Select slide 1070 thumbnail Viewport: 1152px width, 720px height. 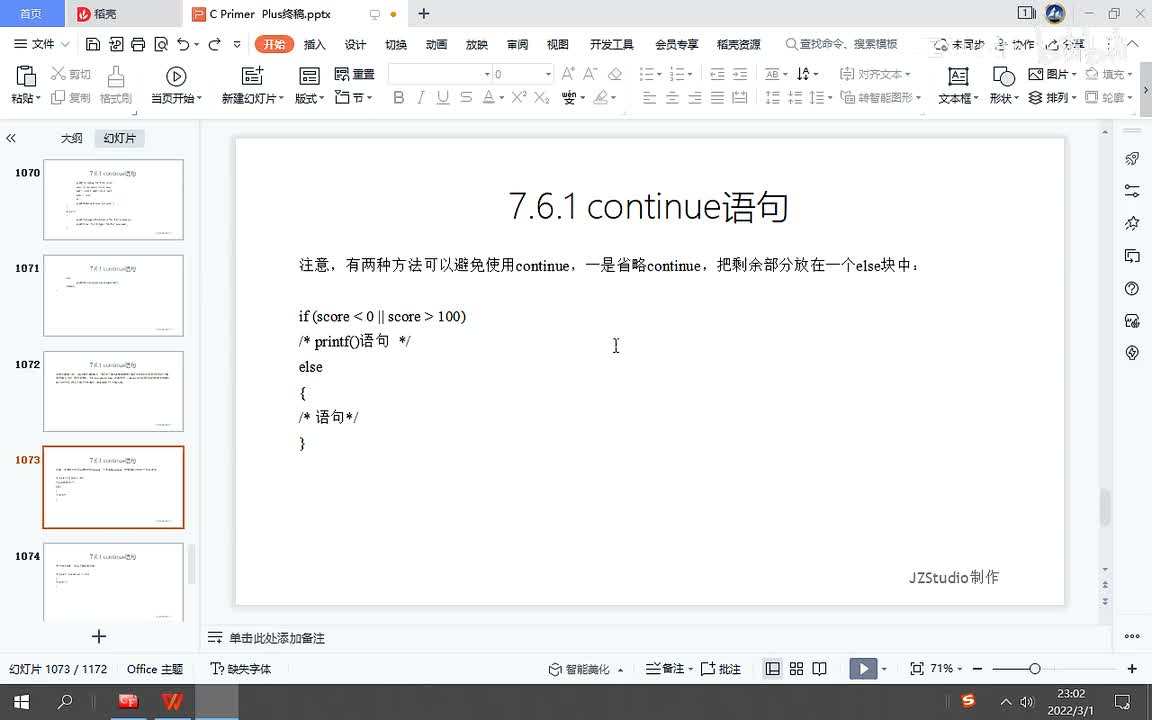[x=113, y=199]
